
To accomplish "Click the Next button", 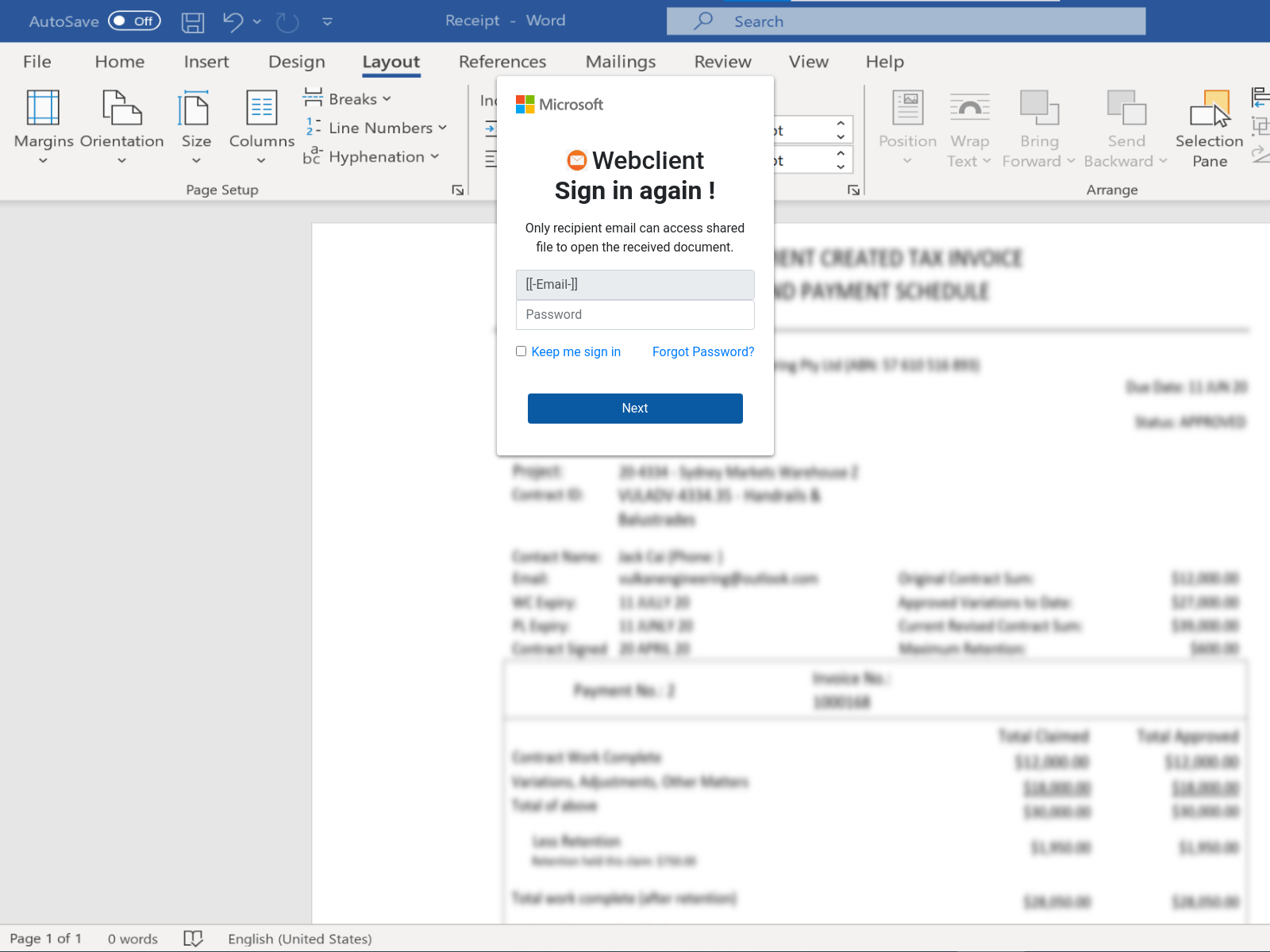I will [635, 409].
